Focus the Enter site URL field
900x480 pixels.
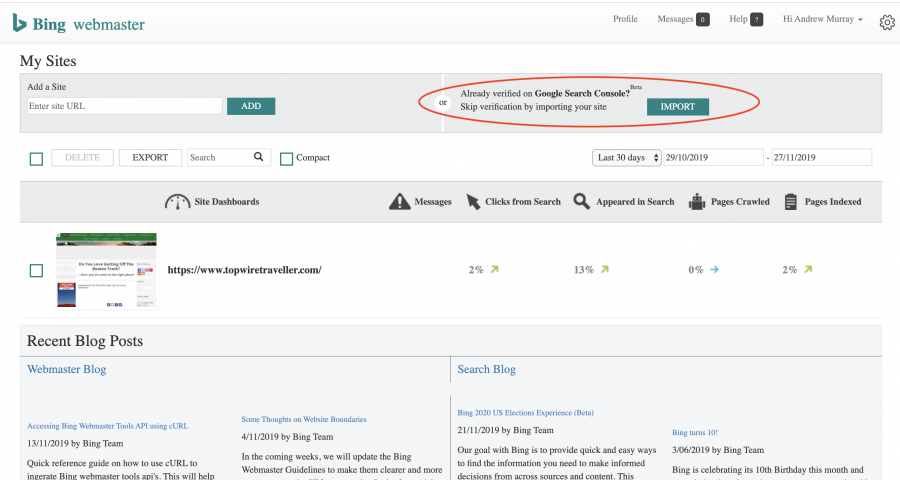[125, 106]
